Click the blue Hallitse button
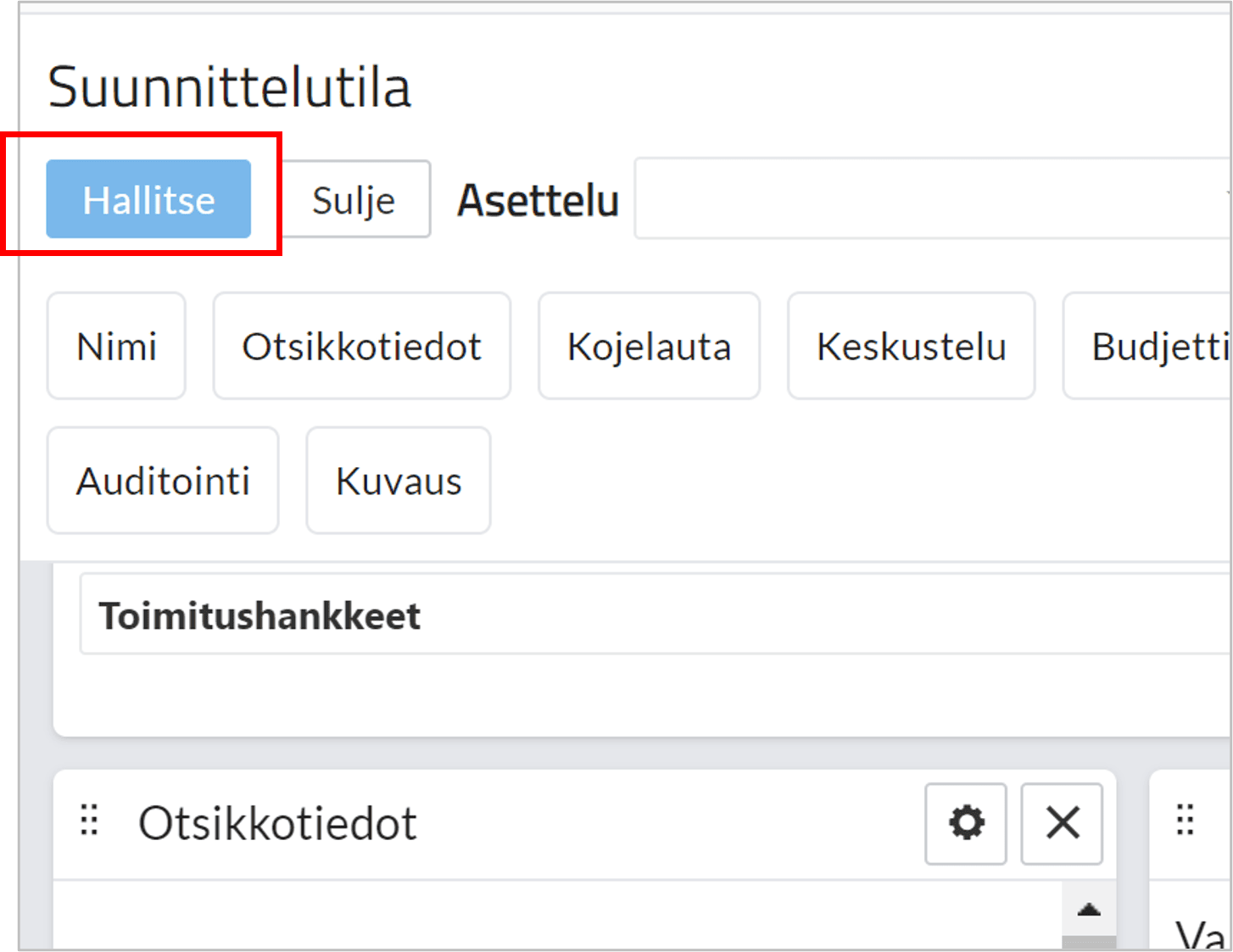 point(148,199)
